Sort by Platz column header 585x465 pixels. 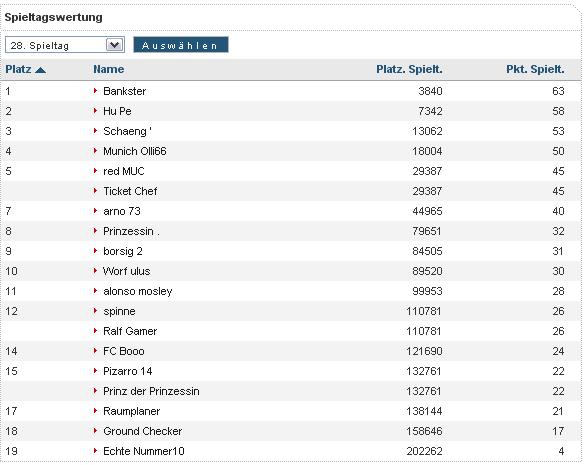click(x=18, y=69)
